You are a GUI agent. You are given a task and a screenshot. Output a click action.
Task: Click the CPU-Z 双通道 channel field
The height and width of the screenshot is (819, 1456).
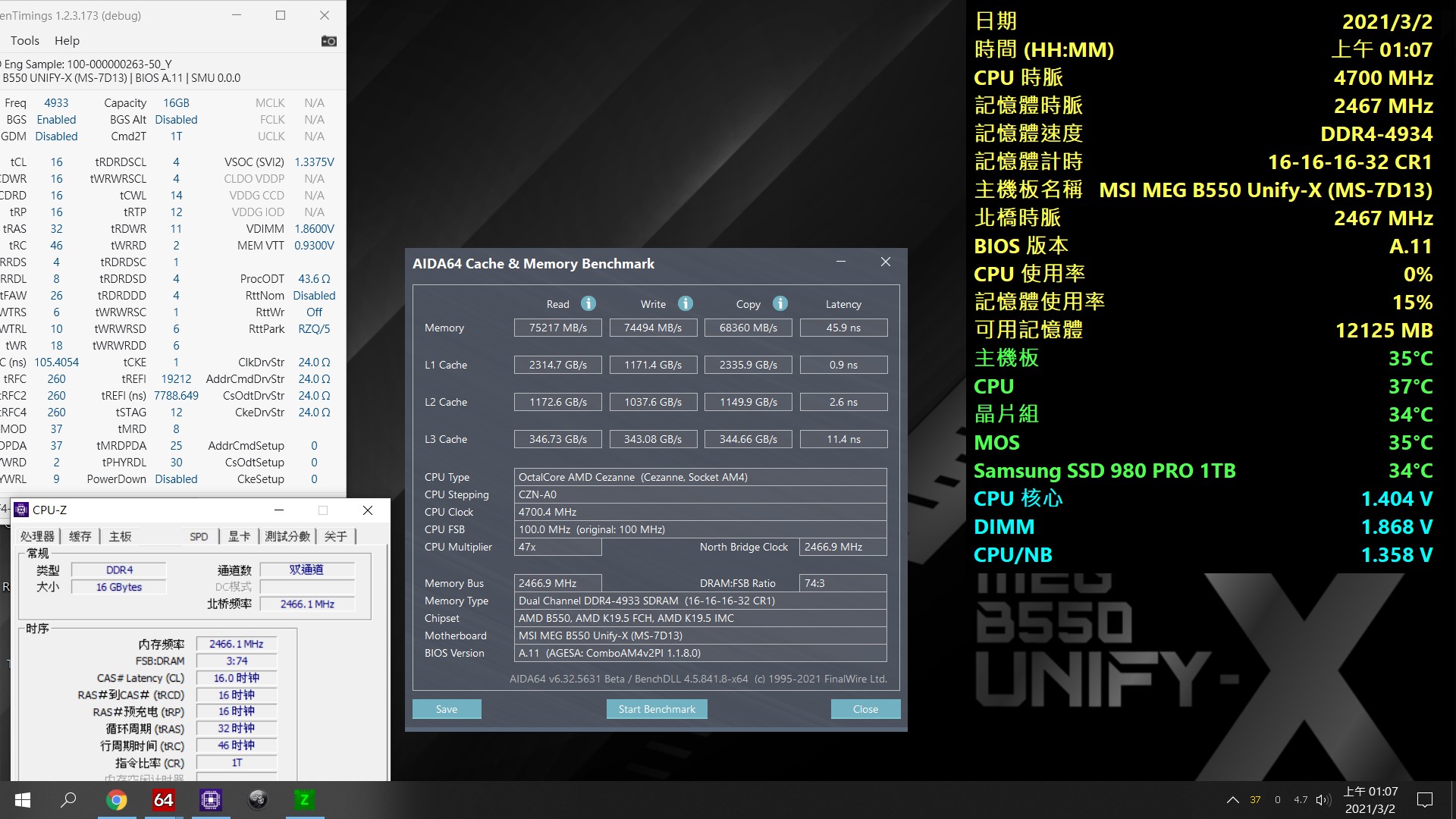click(x=306, y=570)
